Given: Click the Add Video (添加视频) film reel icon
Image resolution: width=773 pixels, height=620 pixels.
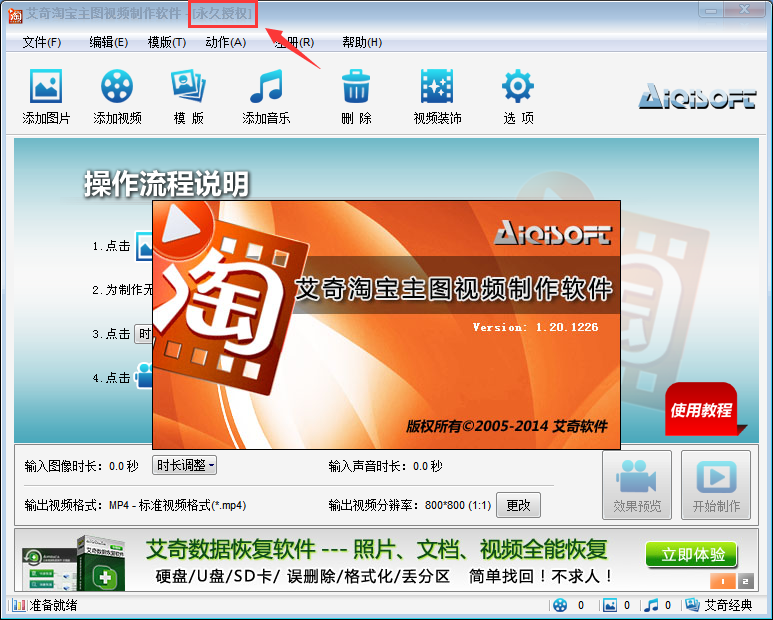Looking at the screenshot, I should tap(117, 86).
